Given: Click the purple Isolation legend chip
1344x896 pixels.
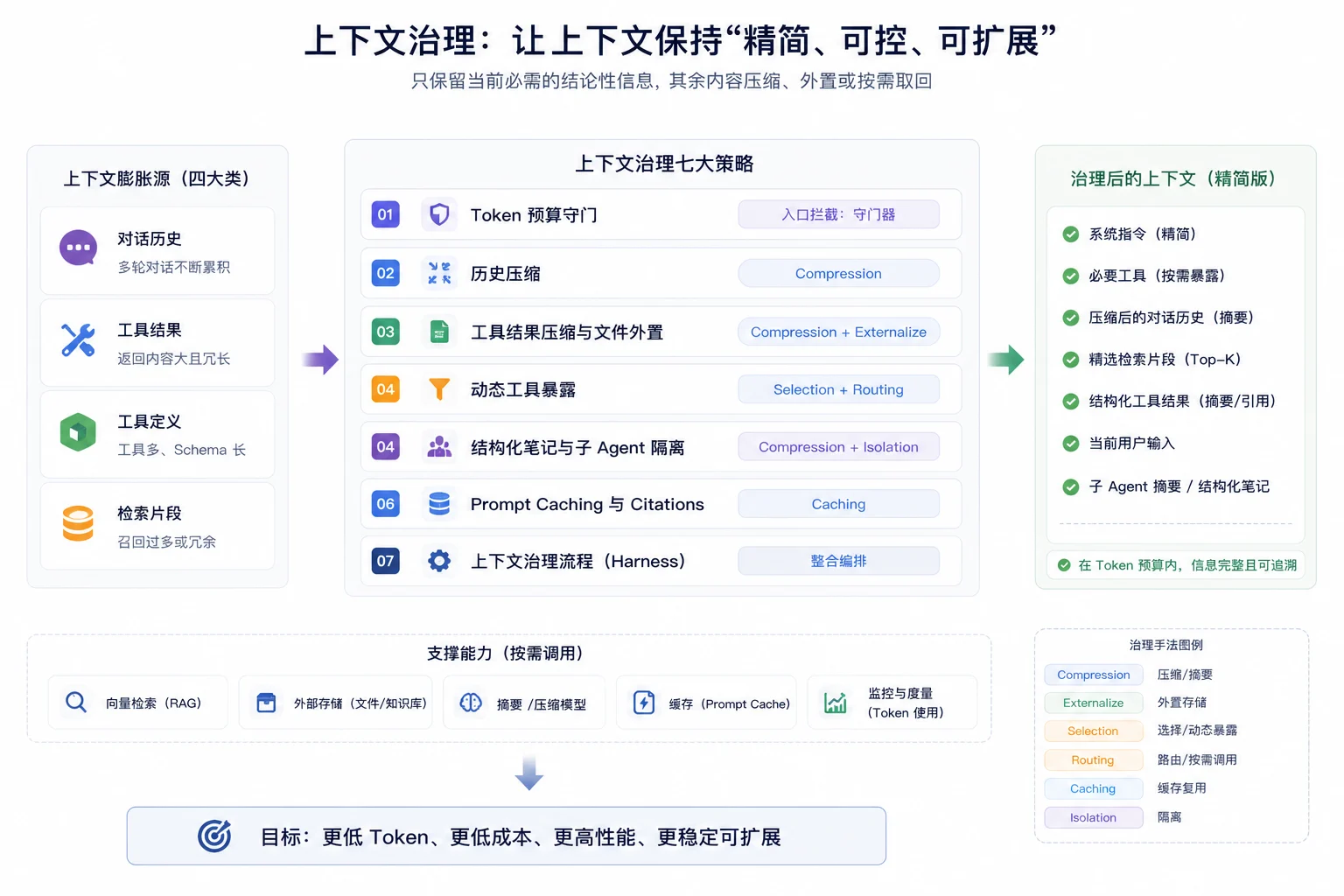Looking at the screenshot, I should (1094, 817).
